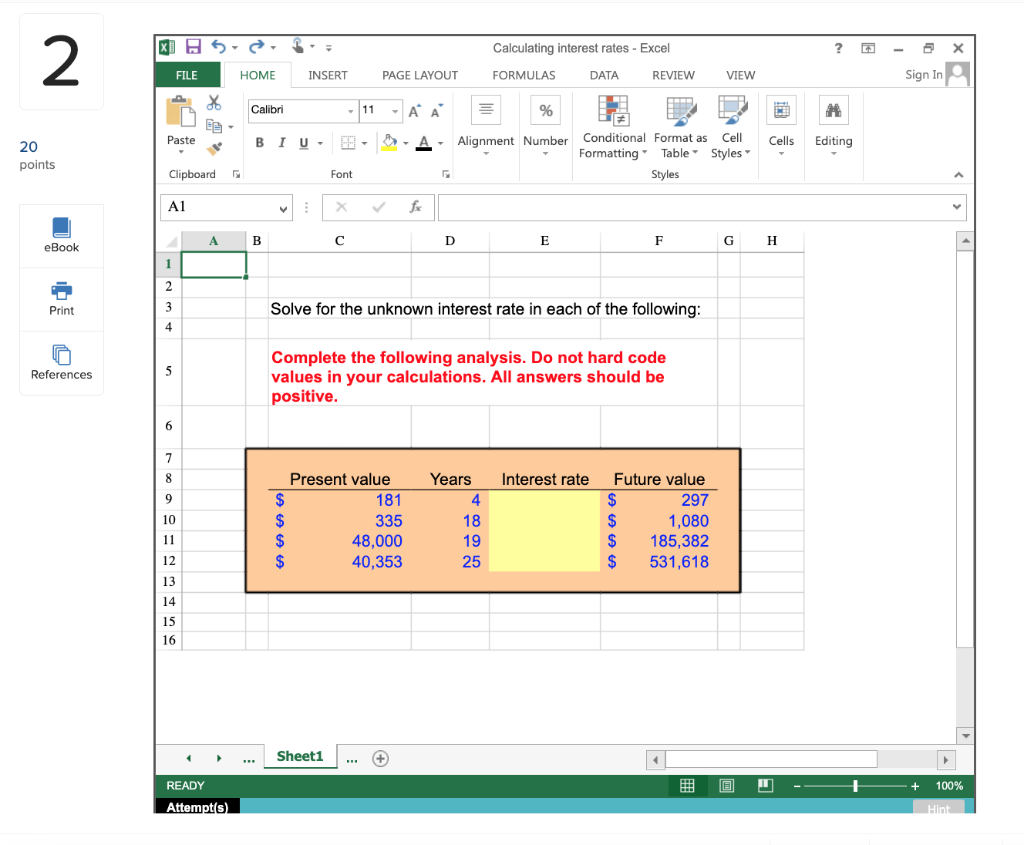The width and height of the screenshot is (1024, 845).
Task: Click the Redo arrow icon
Action: tap(257, 47)
